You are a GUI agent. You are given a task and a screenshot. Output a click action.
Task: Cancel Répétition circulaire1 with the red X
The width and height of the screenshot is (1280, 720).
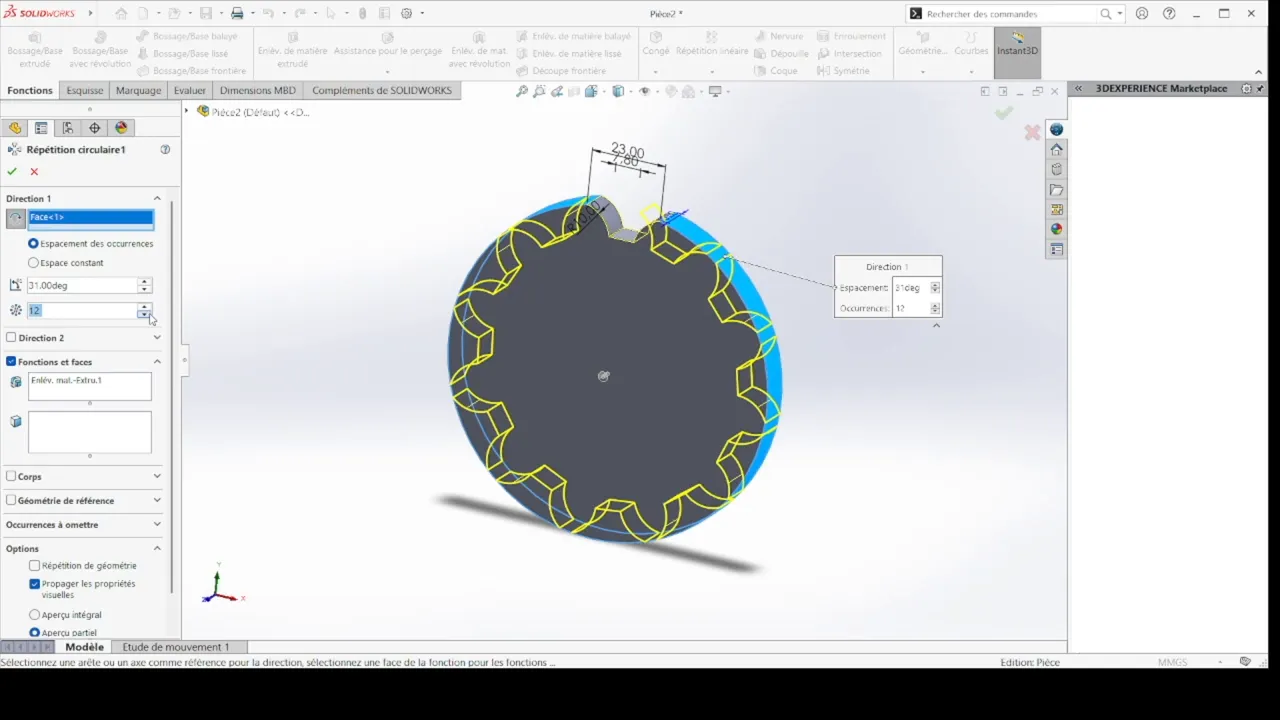(34, 171)
